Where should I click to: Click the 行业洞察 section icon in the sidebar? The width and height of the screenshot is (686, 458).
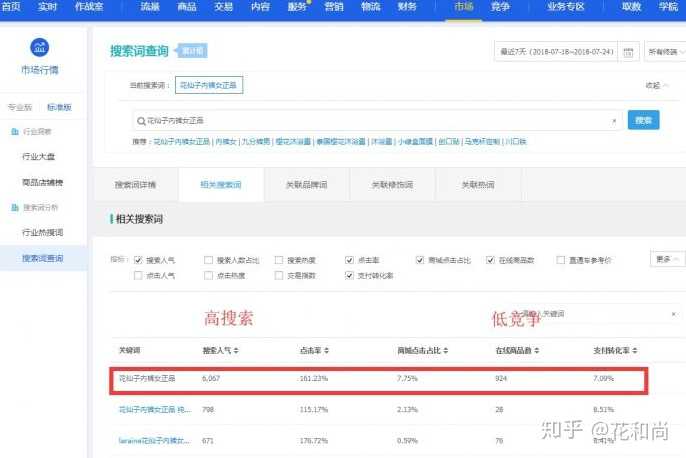(x=15, y=132)
